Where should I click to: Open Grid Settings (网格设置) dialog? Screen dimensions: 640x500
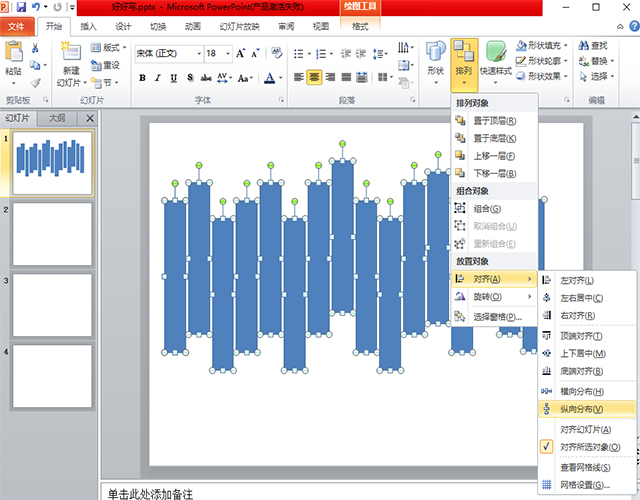(x=587, y=485)
